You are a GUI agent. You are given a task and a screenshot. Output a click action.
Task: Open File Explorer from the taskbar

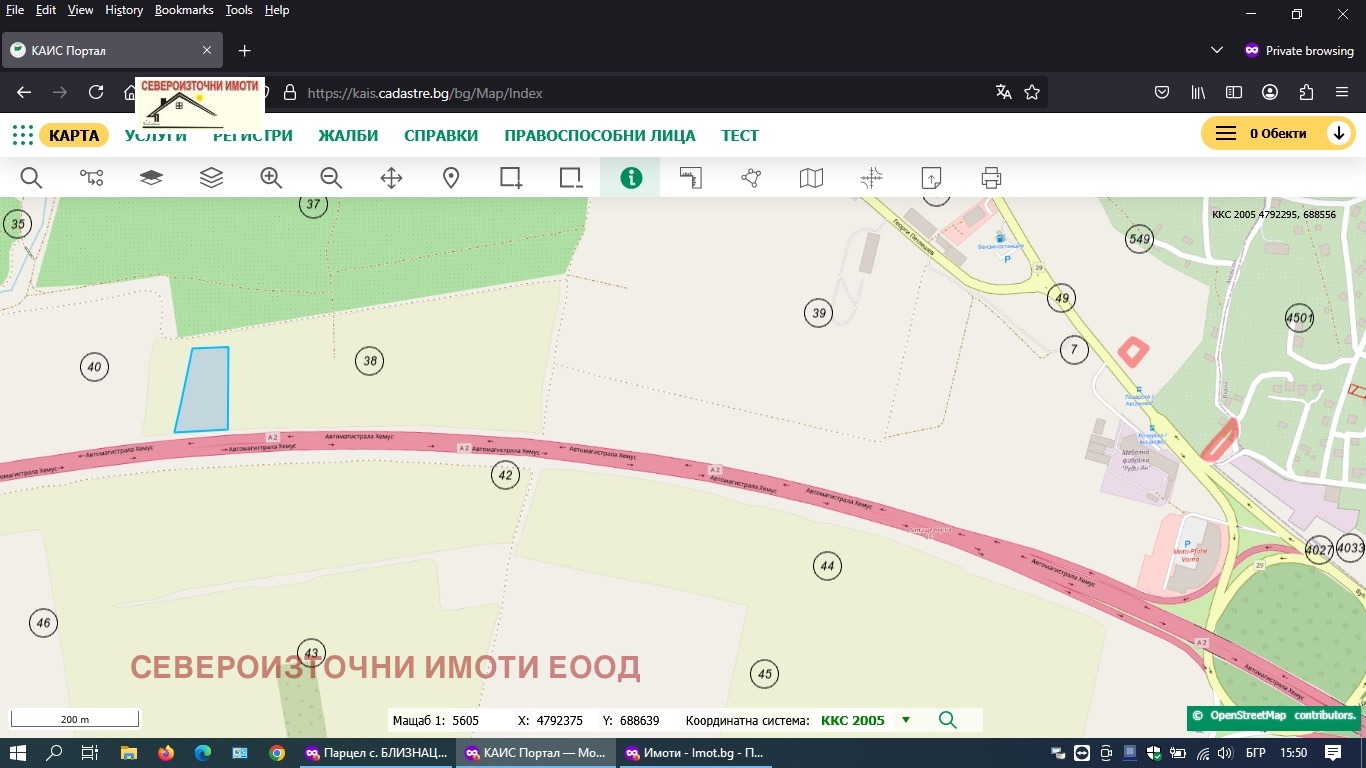(x=128, y=753)
